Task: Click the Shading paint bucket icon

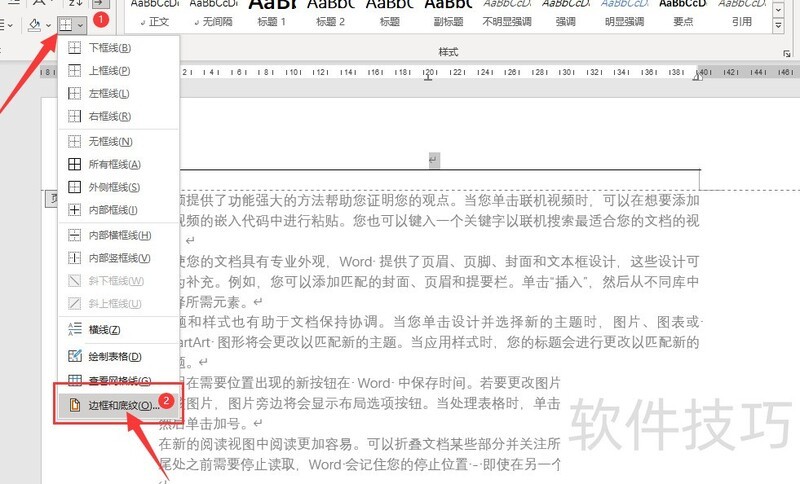Action: click(x=34, y=24)
